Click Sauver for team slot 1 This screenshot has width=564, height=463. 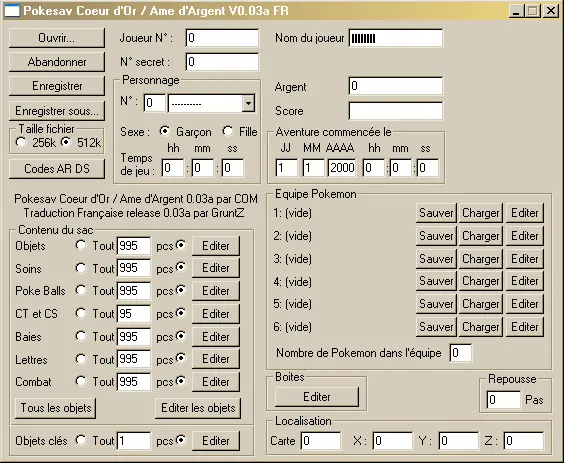(436, 213)
